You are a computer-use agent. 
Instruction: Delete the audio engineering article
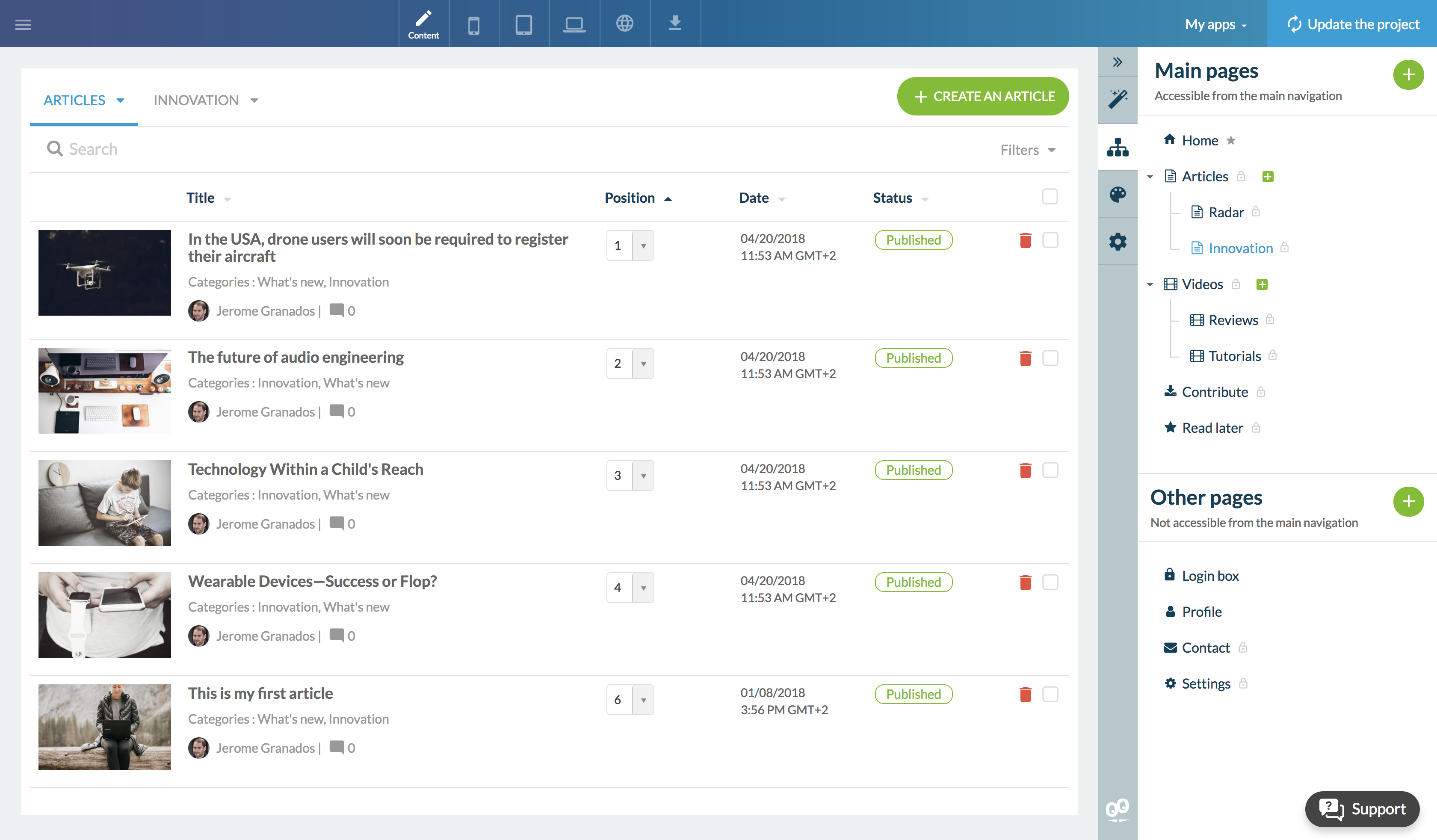pos(1025,358)
